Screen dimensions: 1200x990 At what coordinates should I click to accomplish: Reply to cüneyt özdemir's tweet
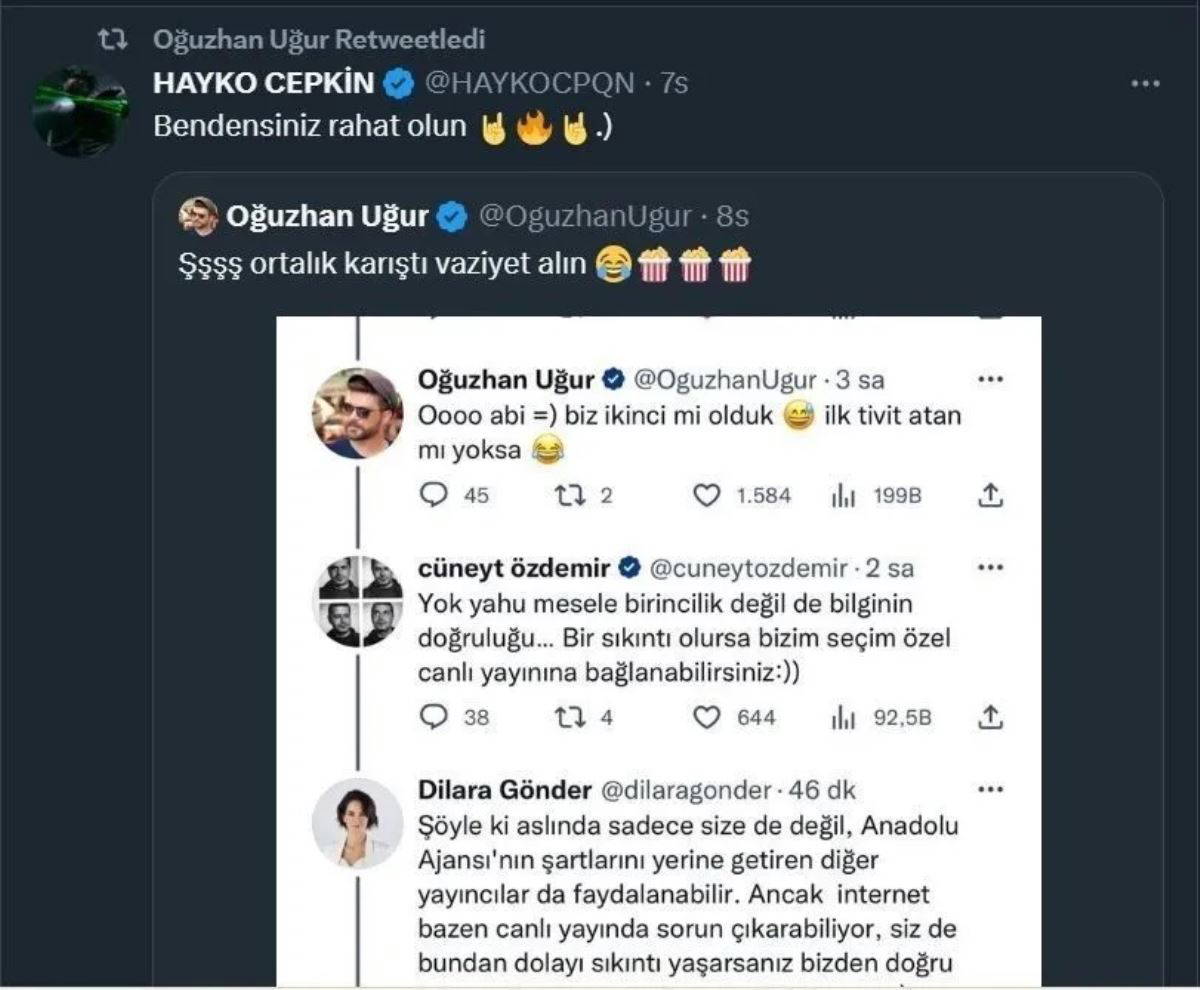[433, 716]
